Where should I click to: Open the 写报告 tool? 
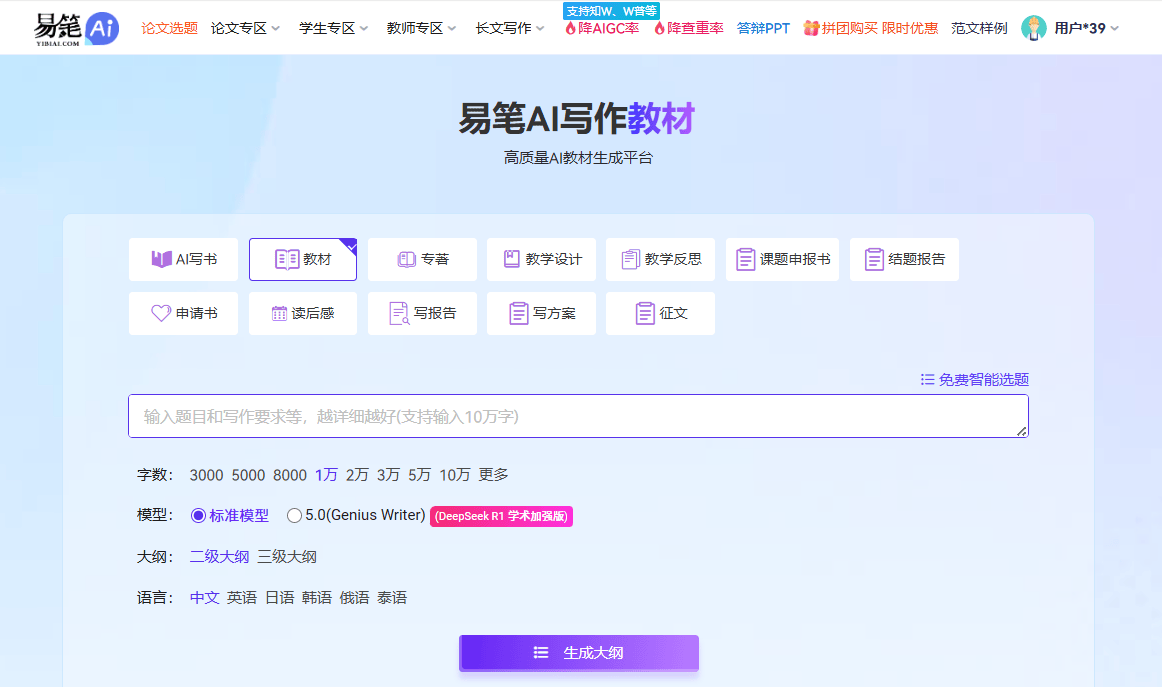pyautogui.click(x=421, y=313)
